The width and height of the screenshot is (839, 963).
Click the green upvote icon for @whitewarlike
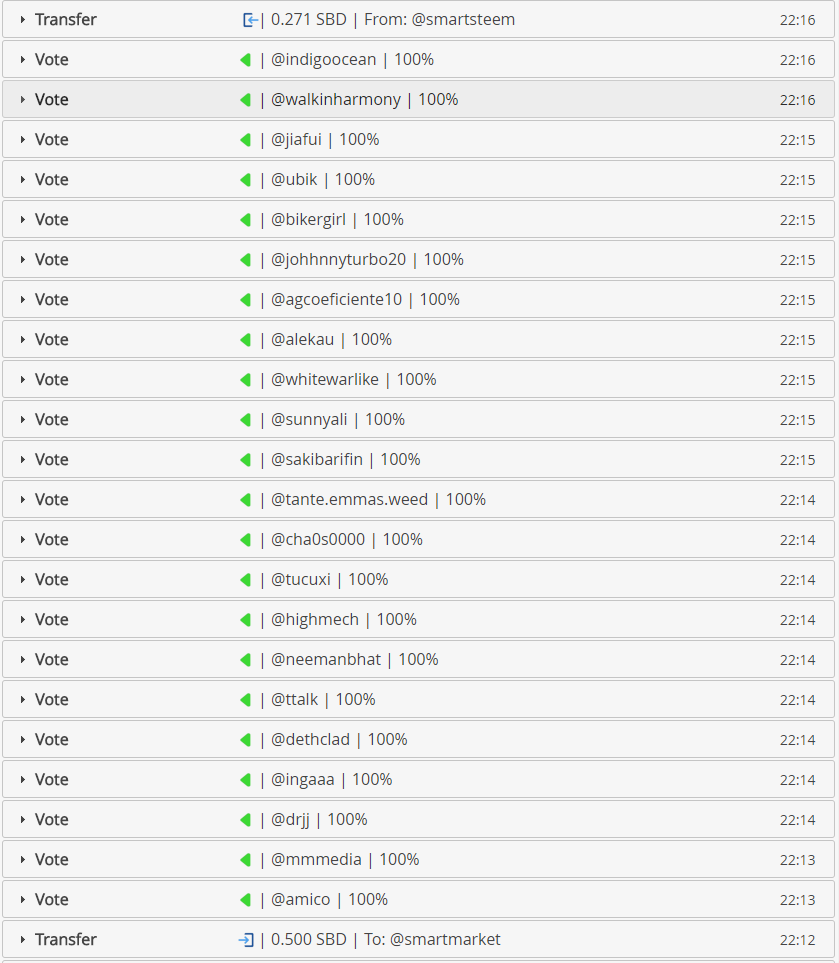(246, 380)
